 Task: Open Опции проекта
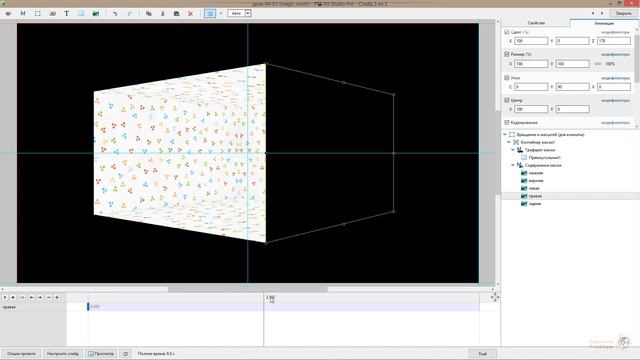coord(21,353)
